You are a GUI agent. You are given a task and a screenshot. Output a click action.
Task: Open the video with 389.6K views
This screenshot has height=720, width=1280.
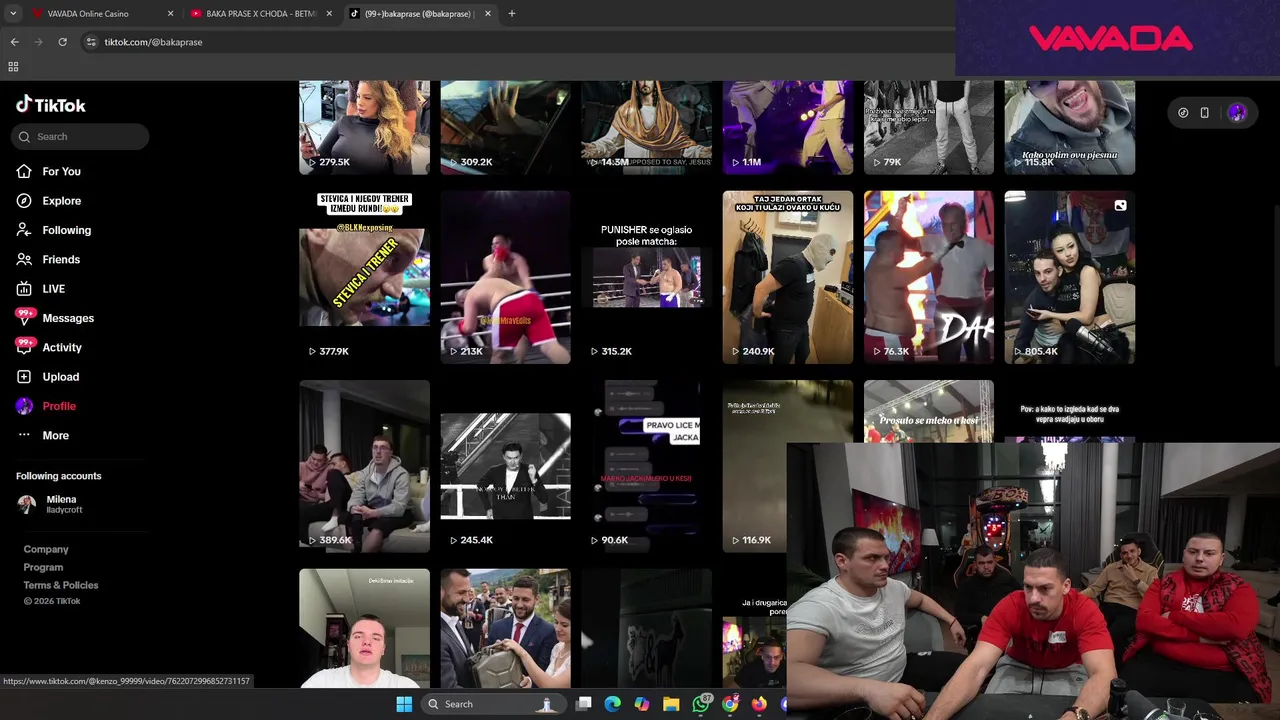(x=364, y=466)
